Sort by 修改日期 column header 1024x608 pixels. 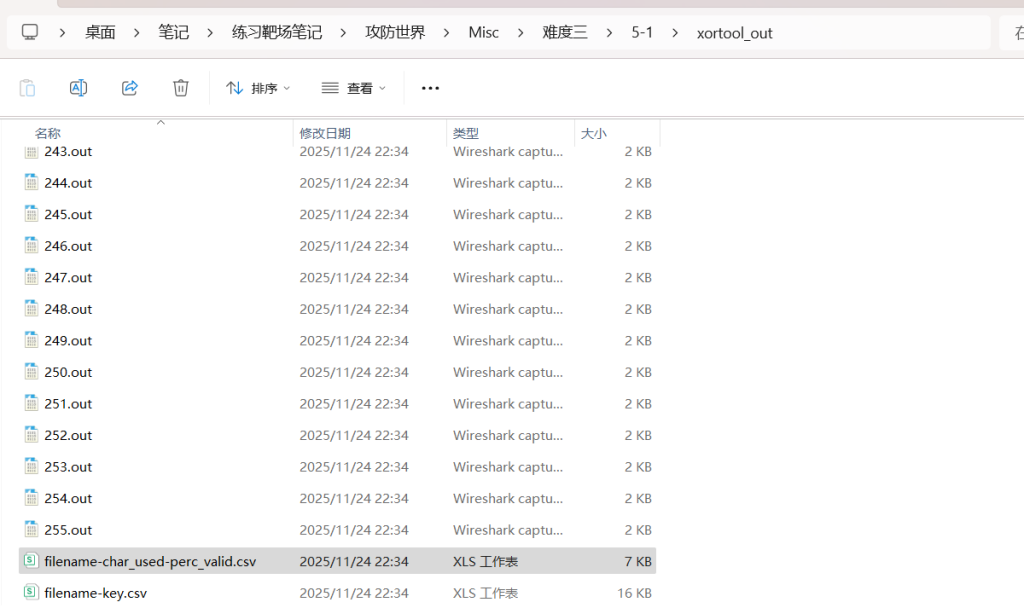coord(325,133)
